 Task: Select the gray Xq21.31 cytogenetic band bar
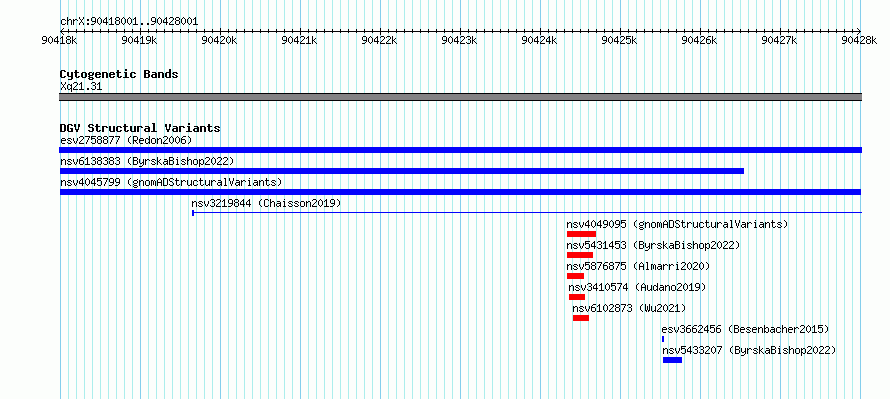coord(461,97)
